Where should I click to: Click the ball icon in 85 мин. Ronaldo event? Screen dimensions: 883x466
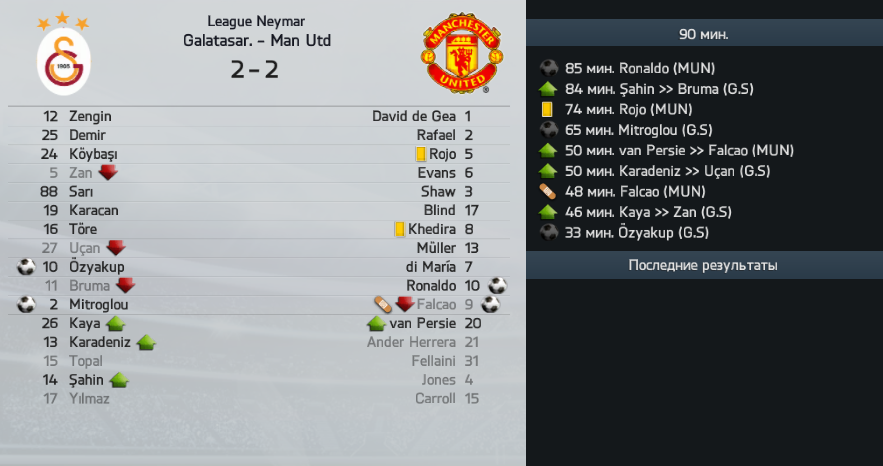click(x=548, y=68)
